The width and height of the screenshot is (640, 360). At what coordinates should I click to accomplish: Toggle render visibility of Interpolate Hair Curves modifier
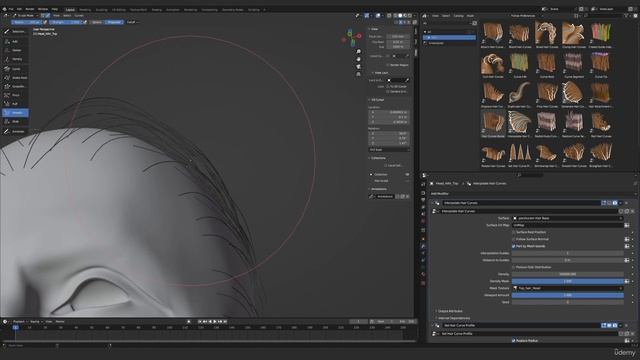(615, 203)
